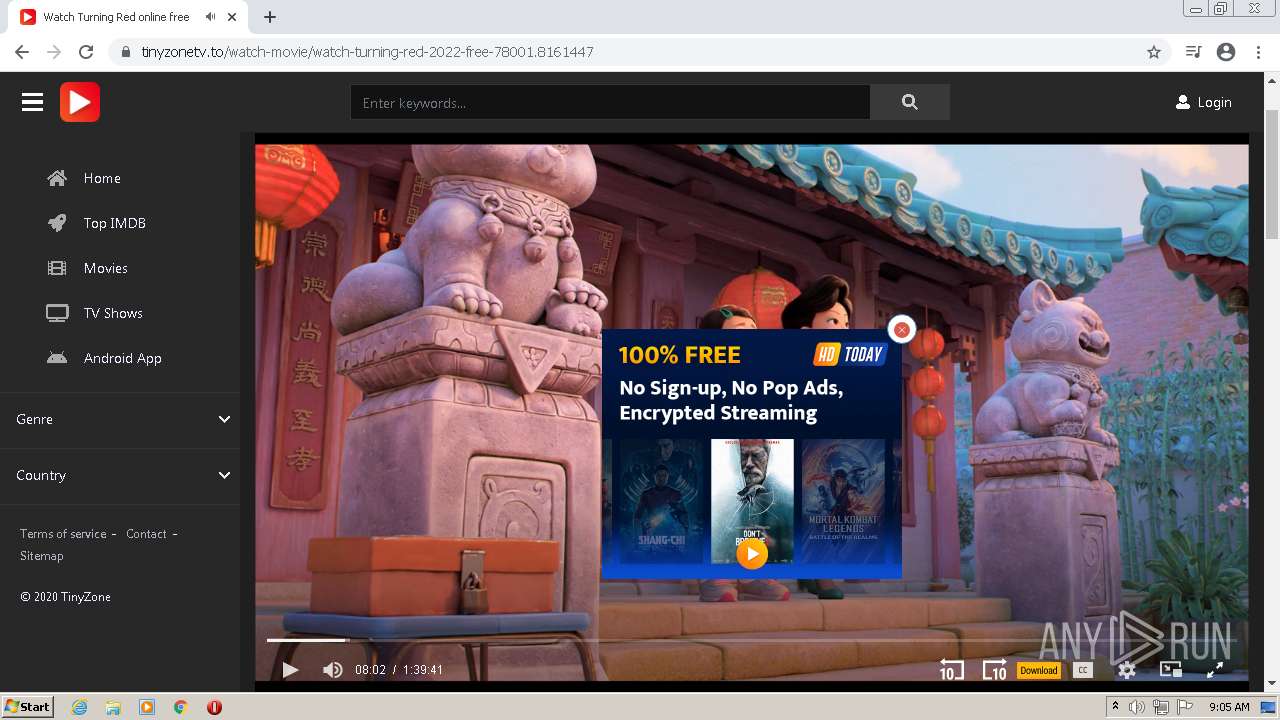Screen dimensions: 1280x720
Task: Open network tray icon
Action: (x=1161, y=707)
